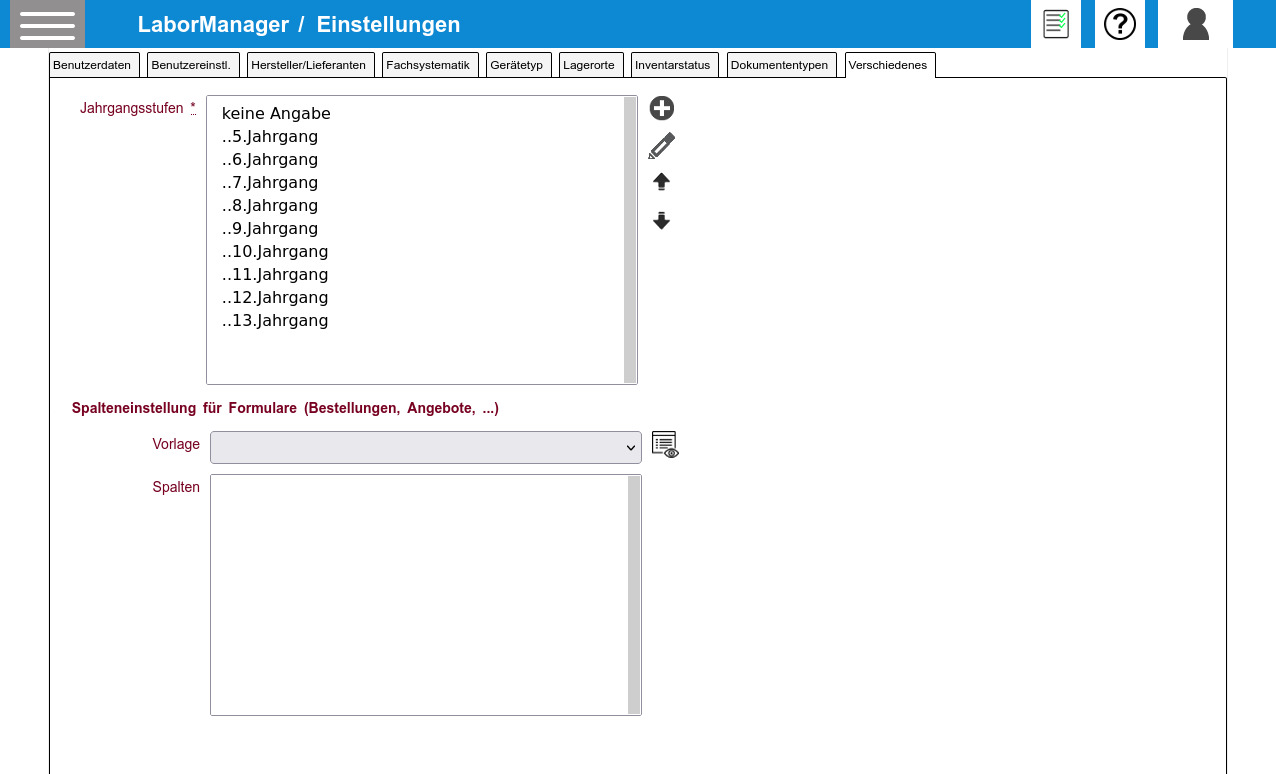Select '..12.Jahrgang' list entry
The height and width of the screenshot is (774, 1276).
pyautogui.click(x=415, y=298)
